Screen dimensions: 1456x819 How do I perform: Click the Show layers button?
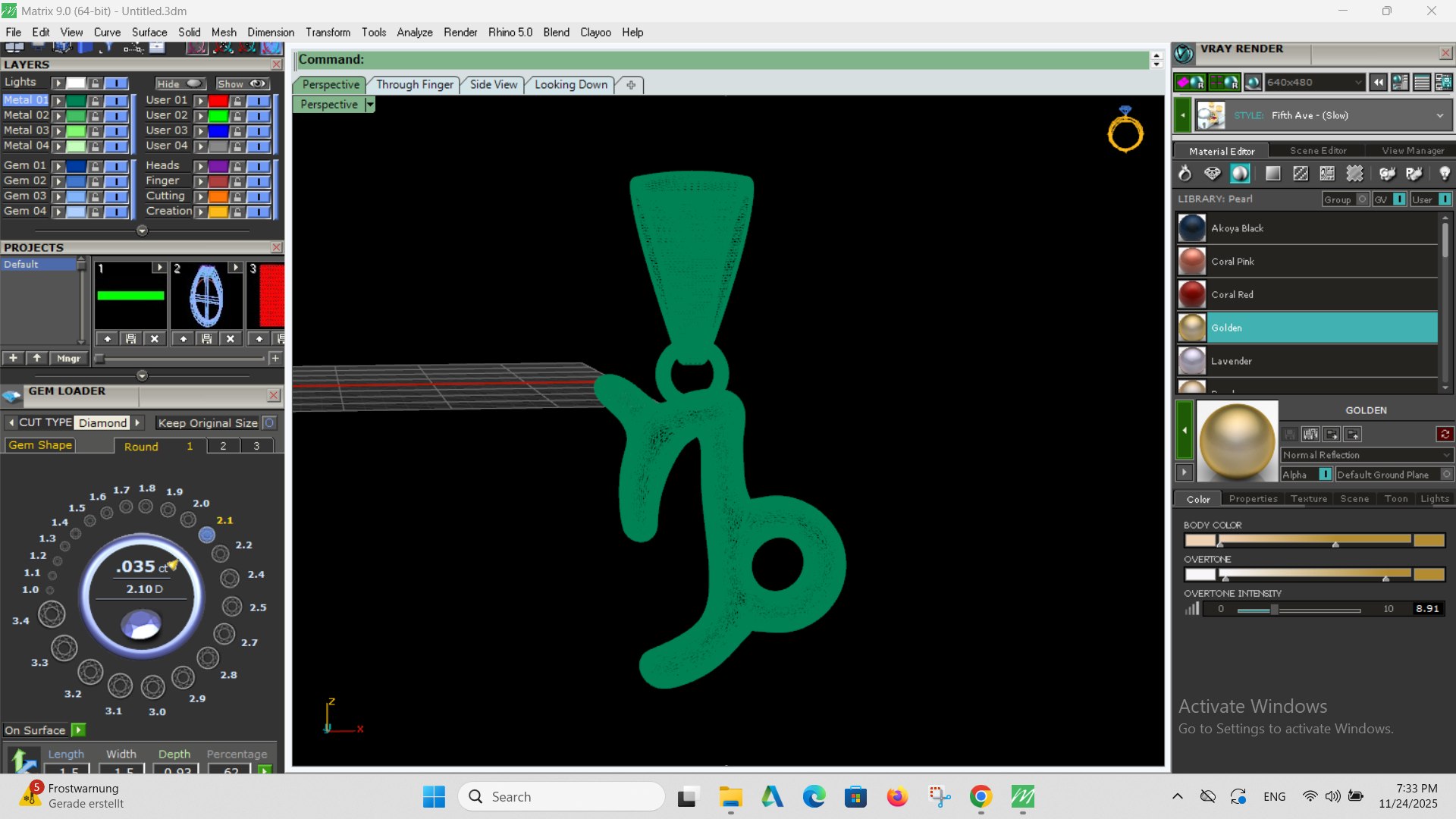[243, 83]
